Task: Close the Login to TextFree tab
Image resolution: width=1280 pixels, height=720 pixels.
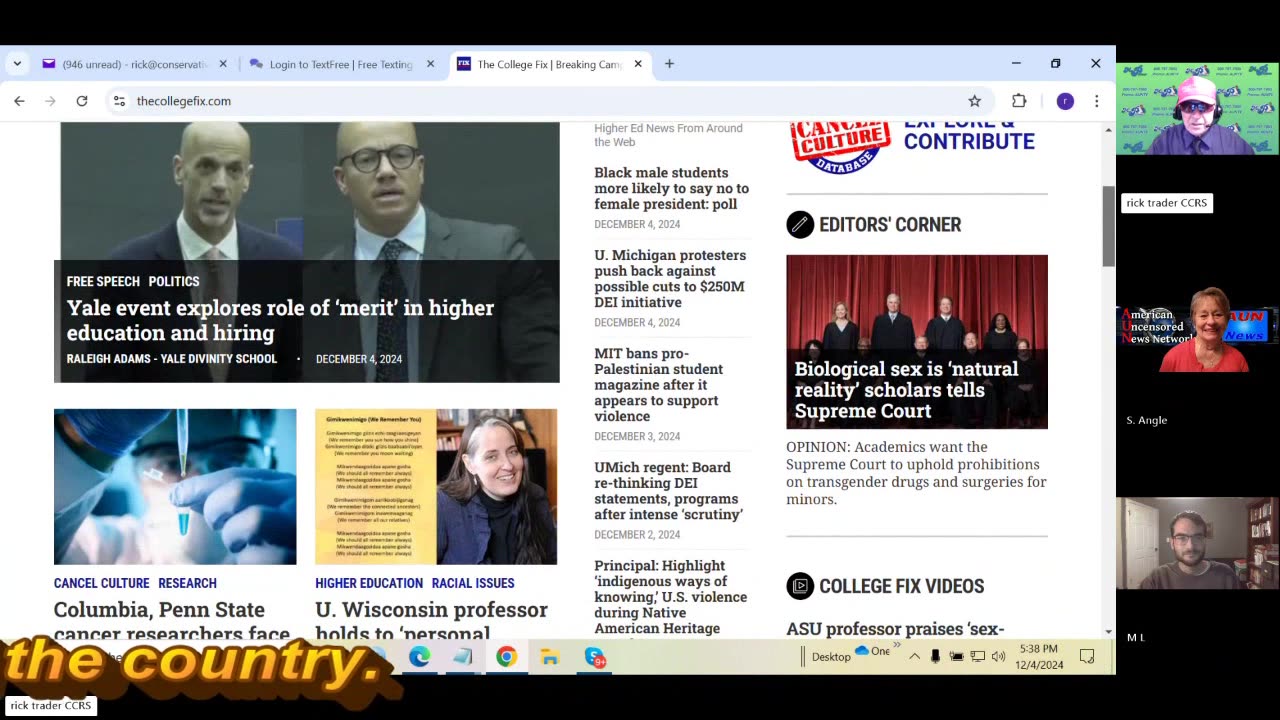Action: (431, 64)
